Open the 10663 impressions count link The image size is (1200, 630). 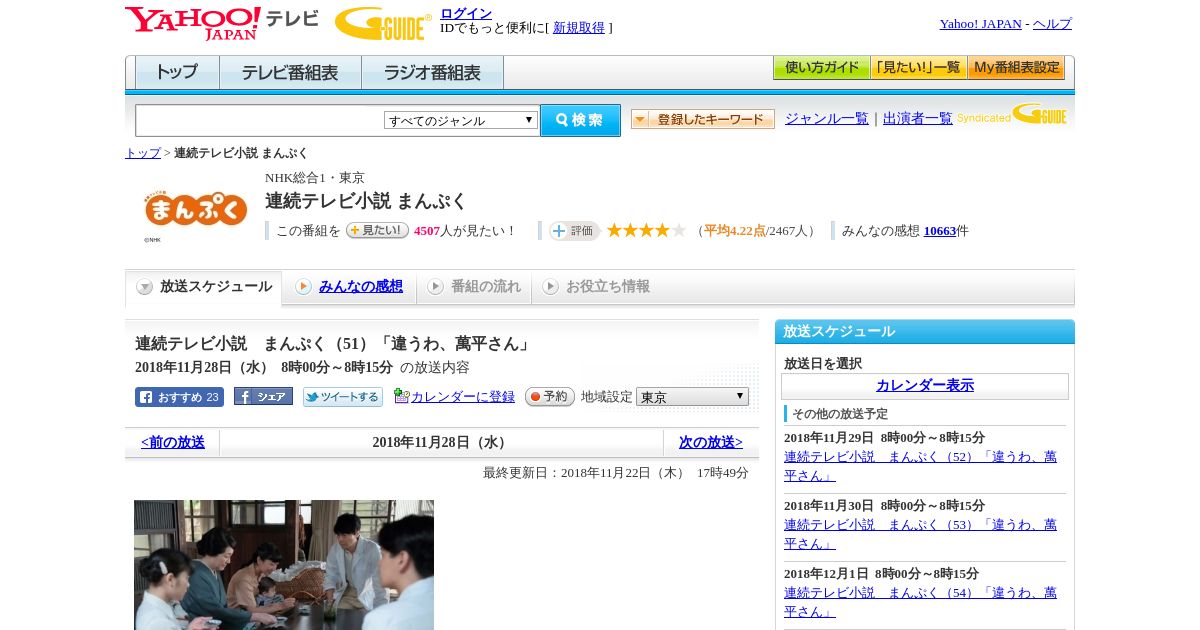point(940,231)
